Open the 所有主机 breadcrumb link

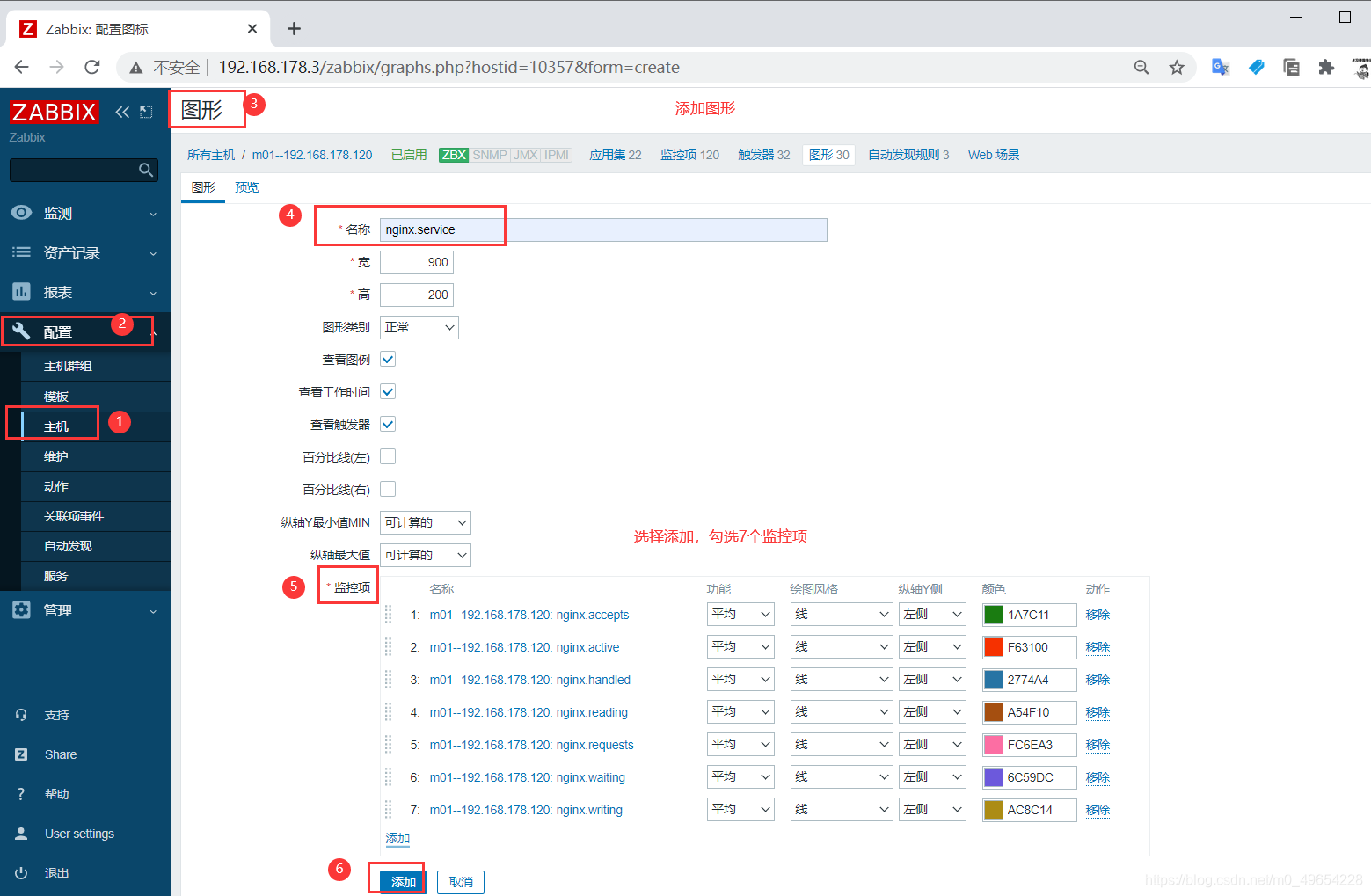[x=211, y=155]
